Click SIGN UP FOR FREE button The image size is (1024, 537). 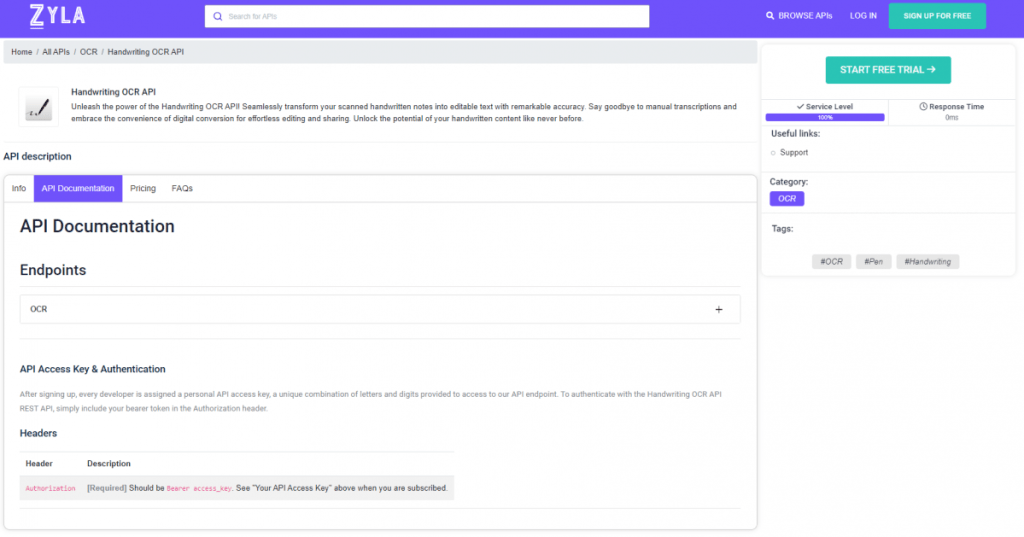pyautogui.click(x=937, y=16)
